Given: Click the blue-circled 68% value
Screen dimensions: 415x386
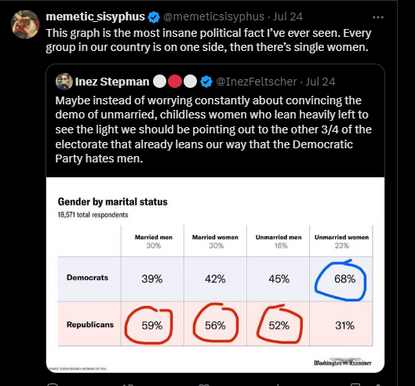Looking at the screenshot, I should (x=345, y=279).
